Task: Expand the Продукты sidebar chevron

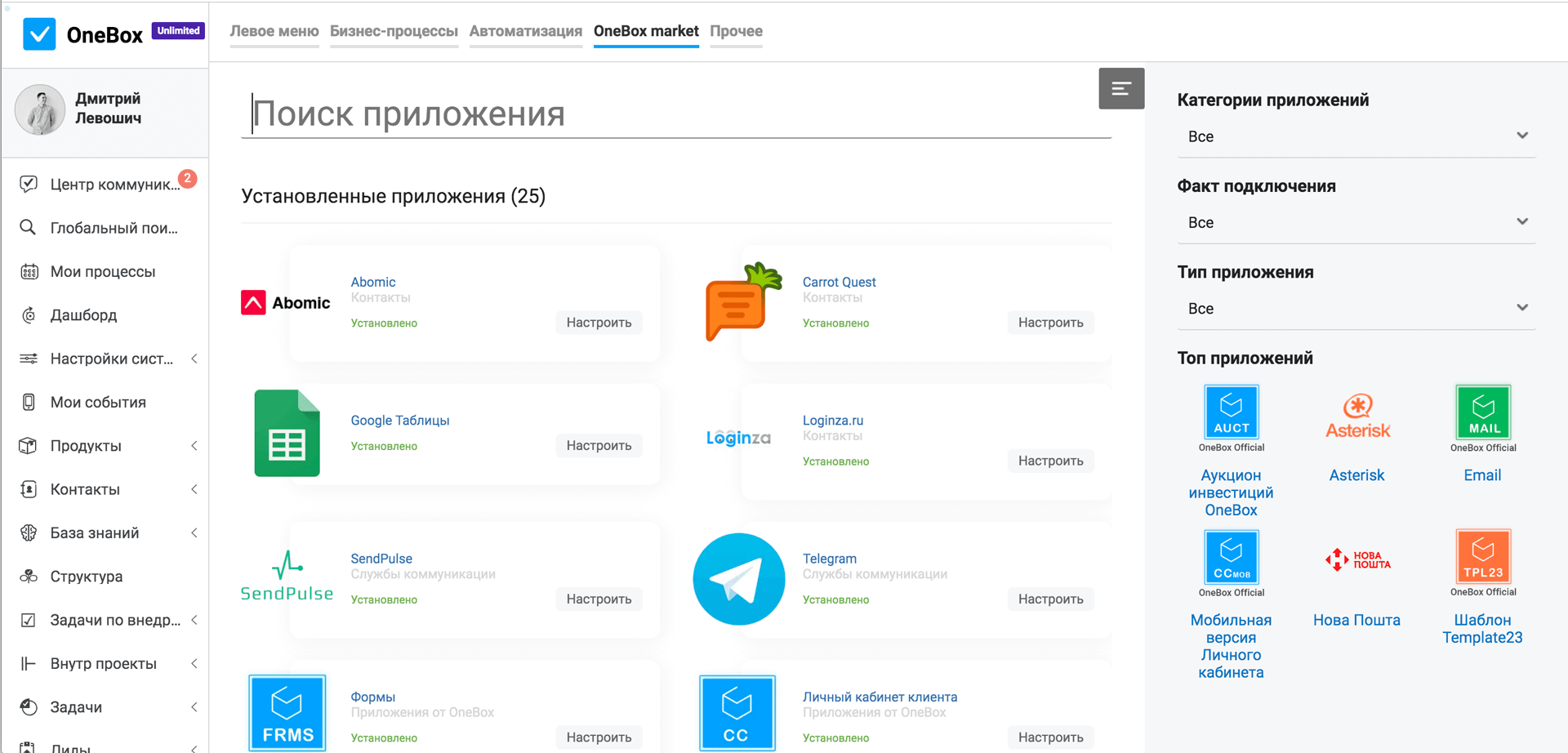Action: point(194,445)
